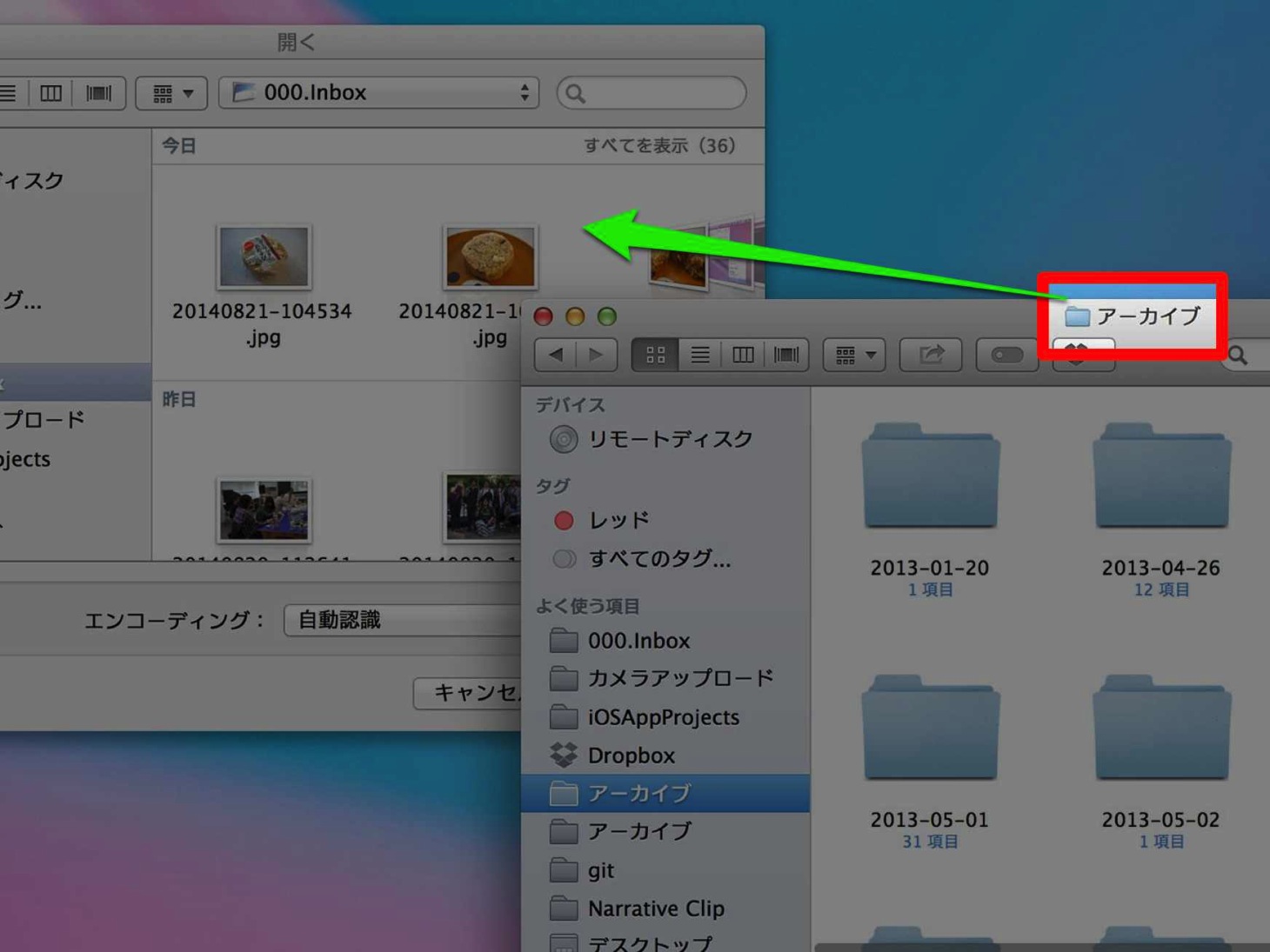Click the Finder search magnifier icon
Screen dimensions: 1270x952
1238,355
